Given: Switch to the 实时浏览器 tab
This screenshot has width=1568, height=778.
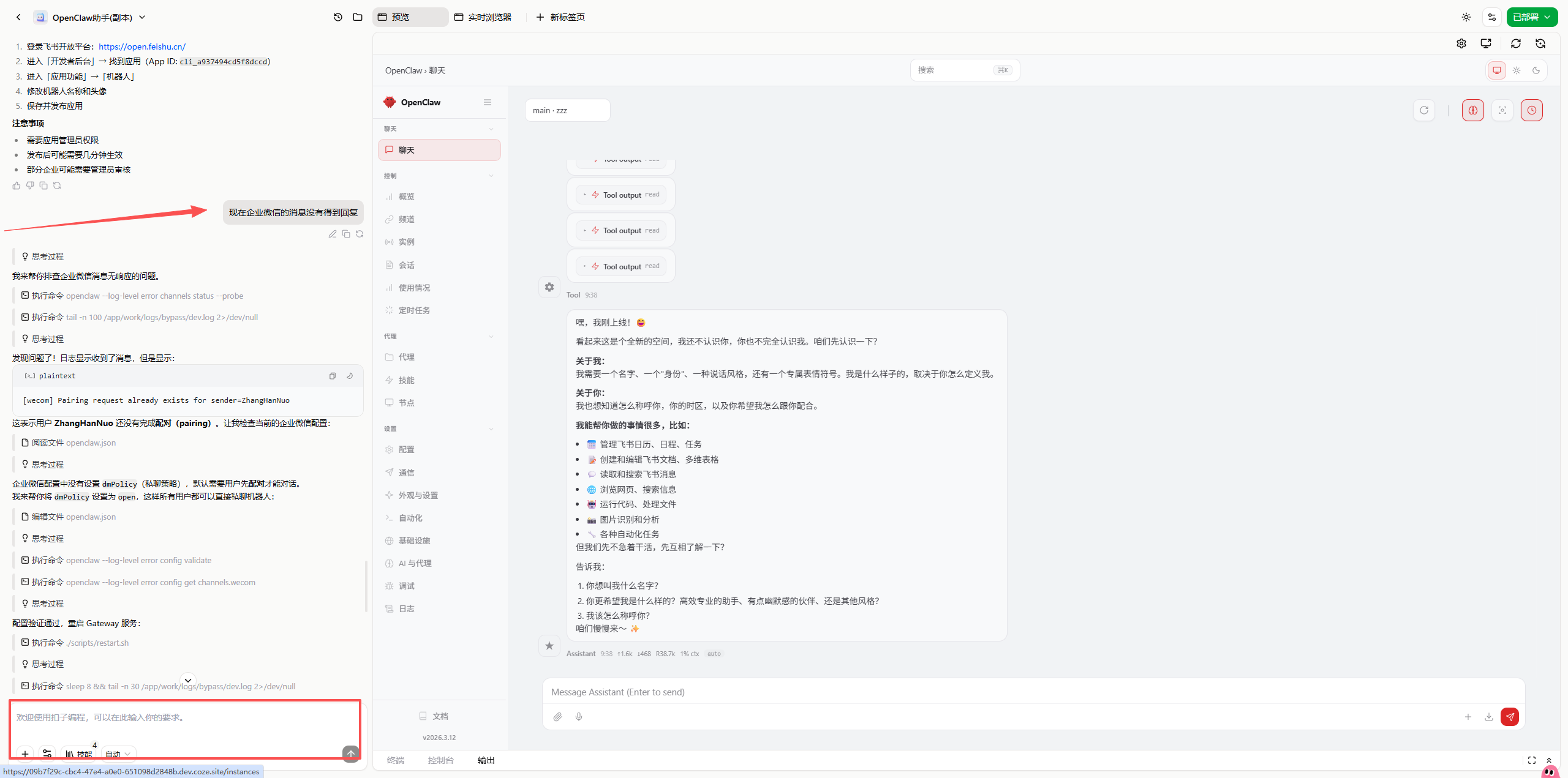Looking at the screenshot, I should point(483,17).
